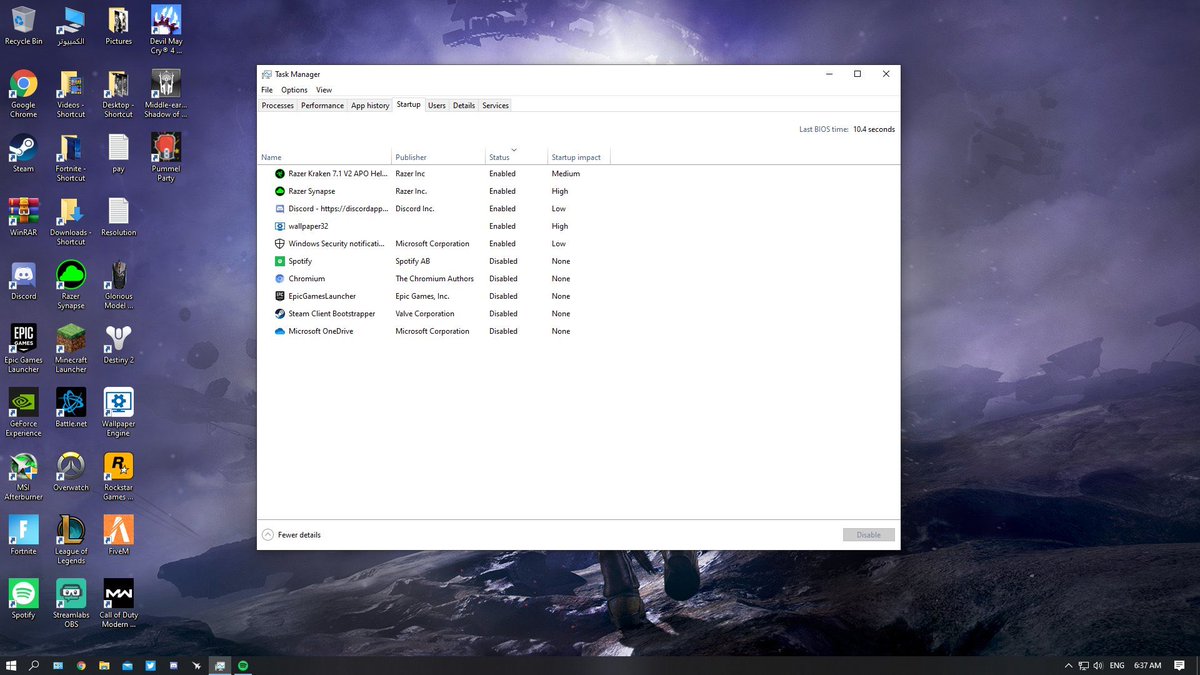This screenshot has width=1200, height=675.
Task: Select the League of Legends desktop icon
Action: [x=71, y=540]
